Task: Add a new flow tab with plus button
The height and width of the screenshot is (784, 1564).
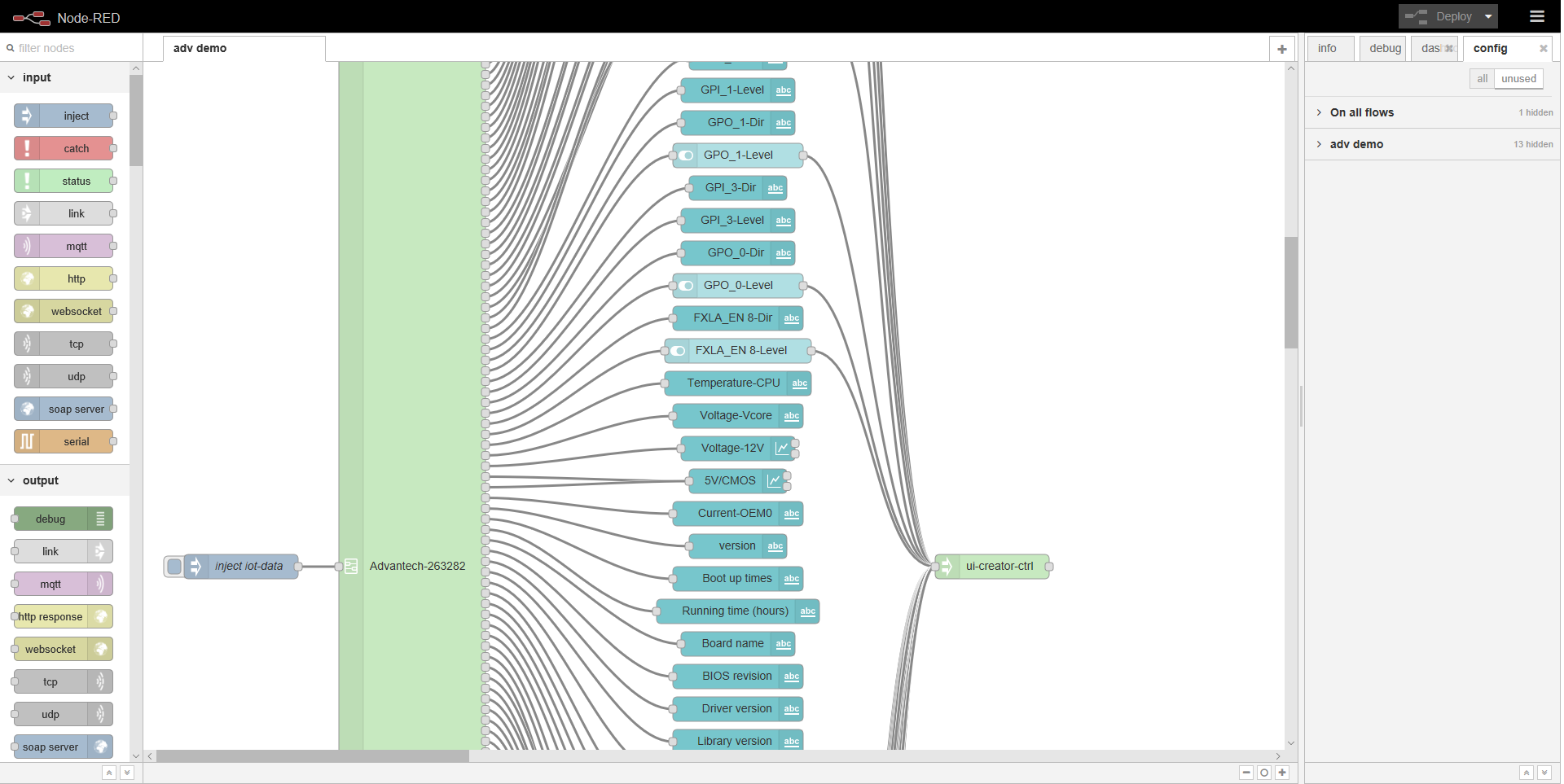Action: [x=1282, y=49]
